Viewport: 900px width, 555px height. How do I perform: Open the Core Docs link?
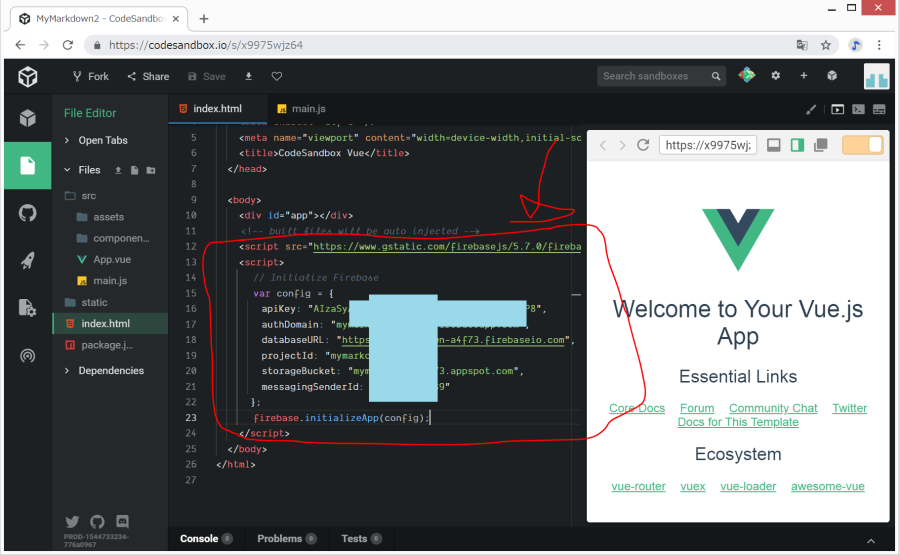[x=637, y=408]
